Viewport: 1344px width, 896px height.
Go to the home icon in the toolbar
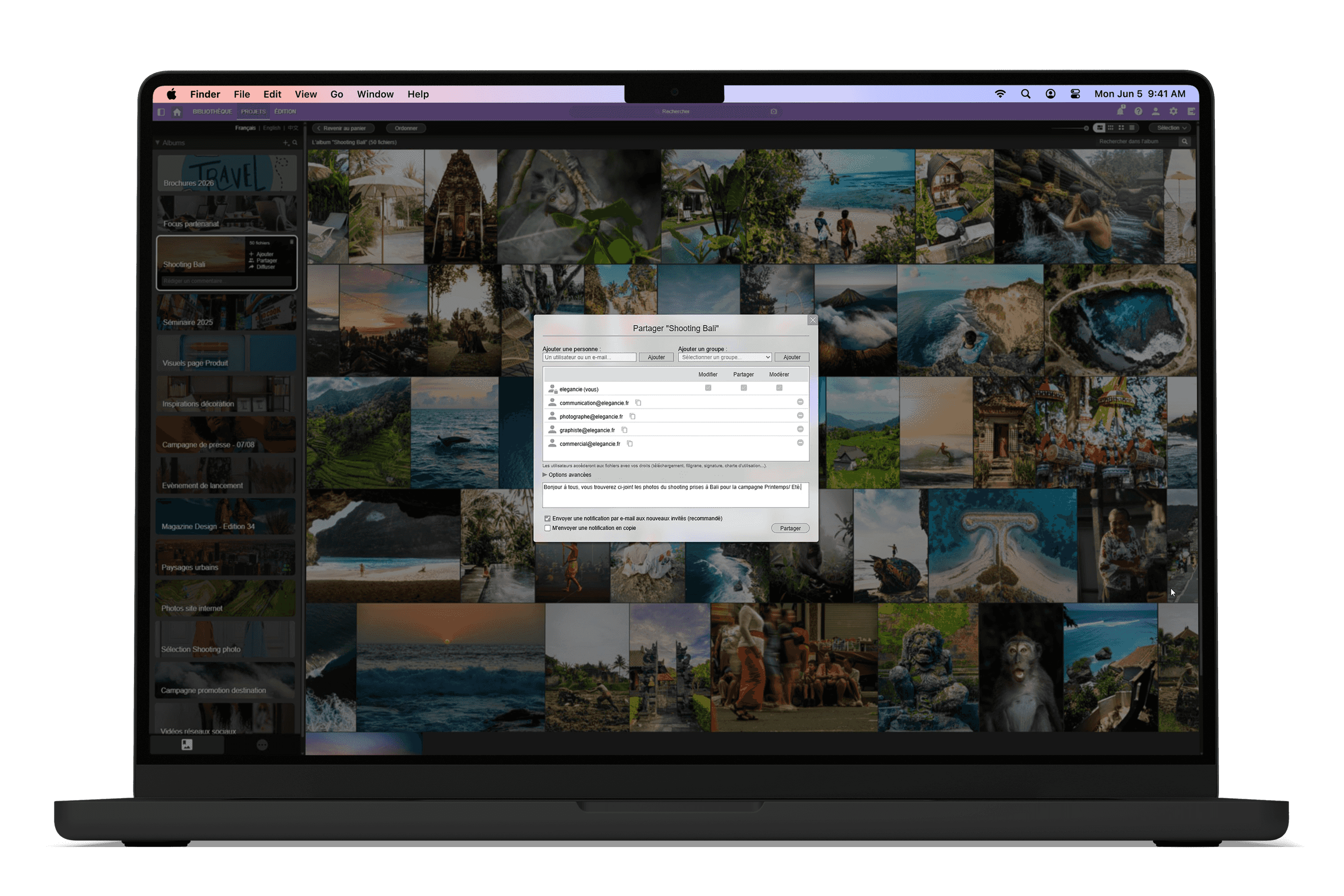pyautogui.click(x=177, y=112)
